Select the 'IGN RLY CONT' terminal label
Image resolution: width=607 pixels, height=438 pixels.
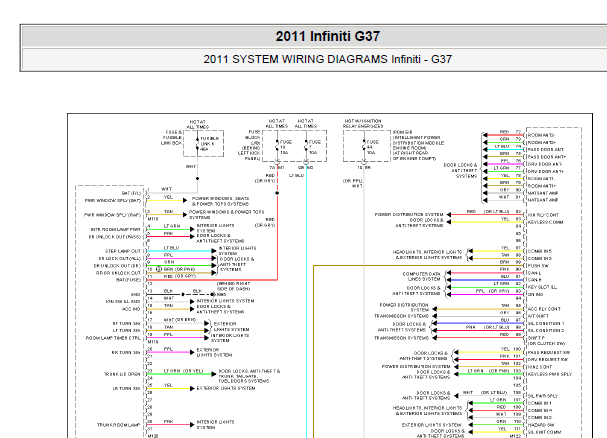click(544, 215)
